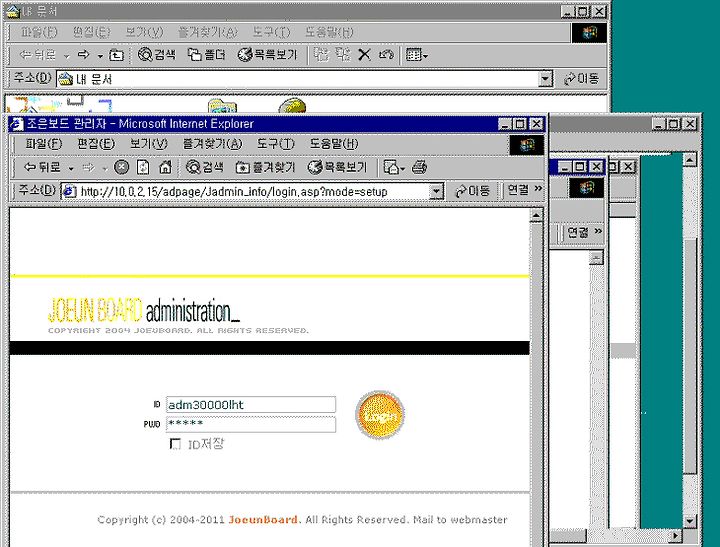Click the PWD password field
720x547 pixels.
(251, 424)
